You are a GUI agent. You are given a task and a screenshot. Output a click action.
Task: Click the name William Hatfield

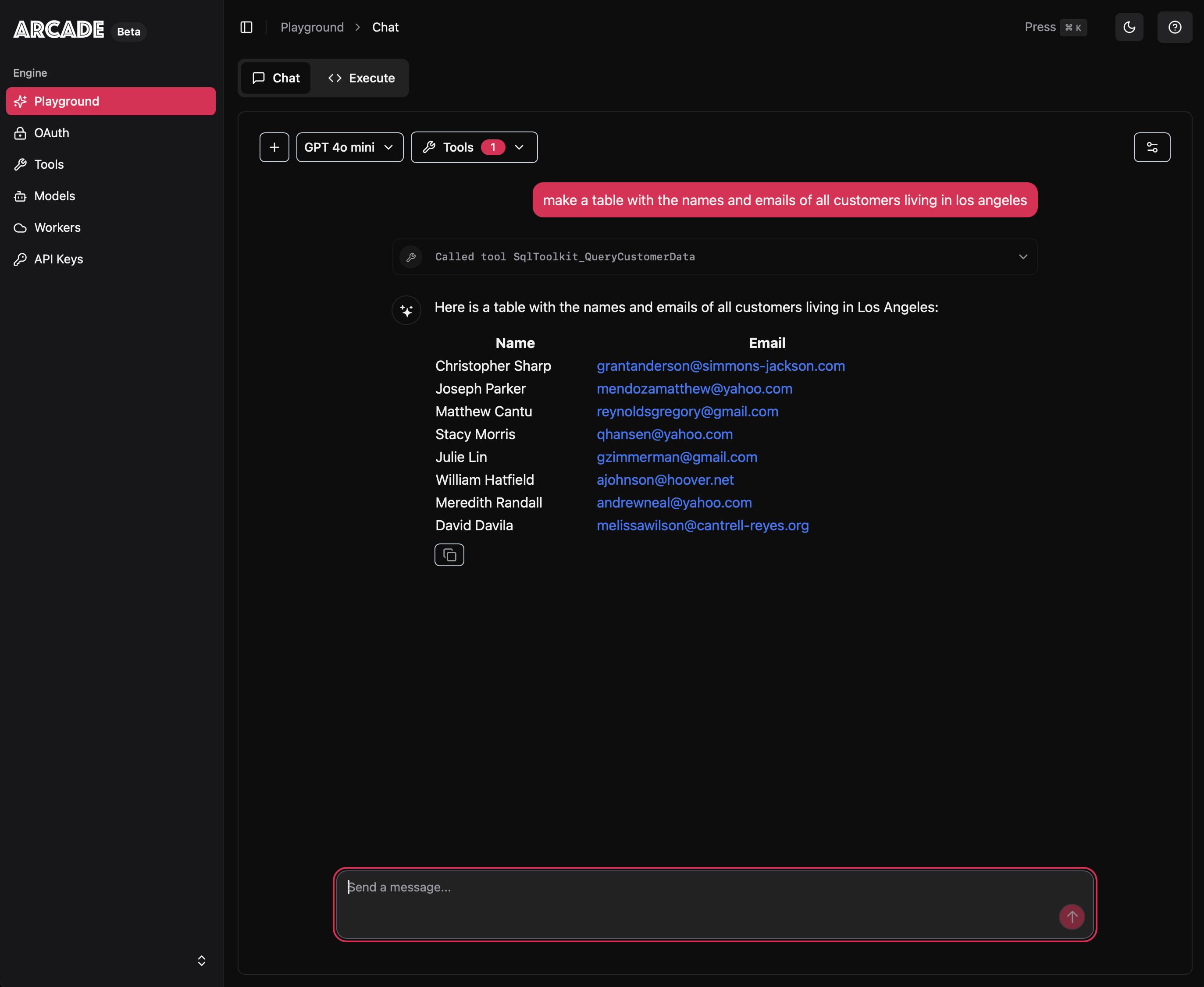(x=484, y=480)
